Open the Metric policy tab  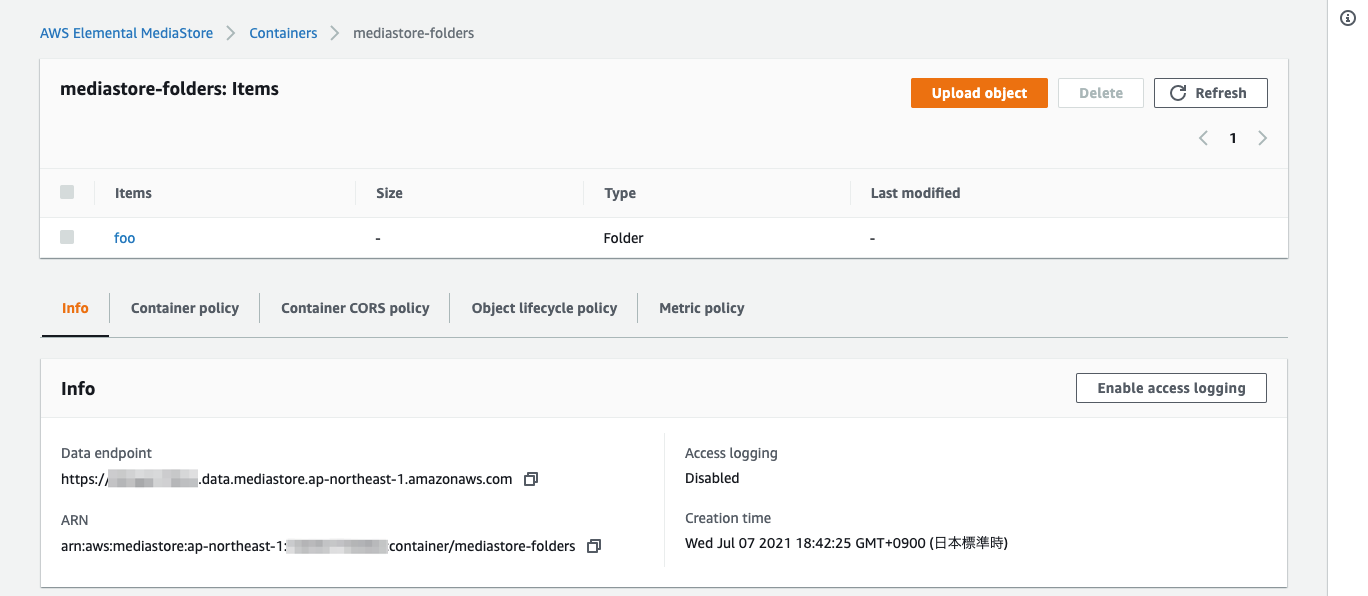[702, 308]
